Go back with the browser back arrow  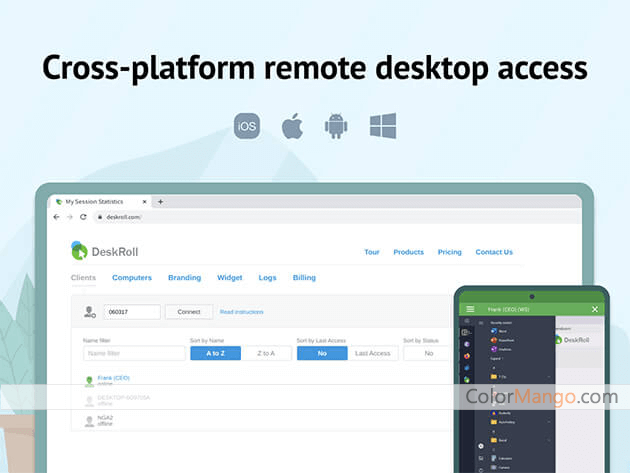[56, 217]
